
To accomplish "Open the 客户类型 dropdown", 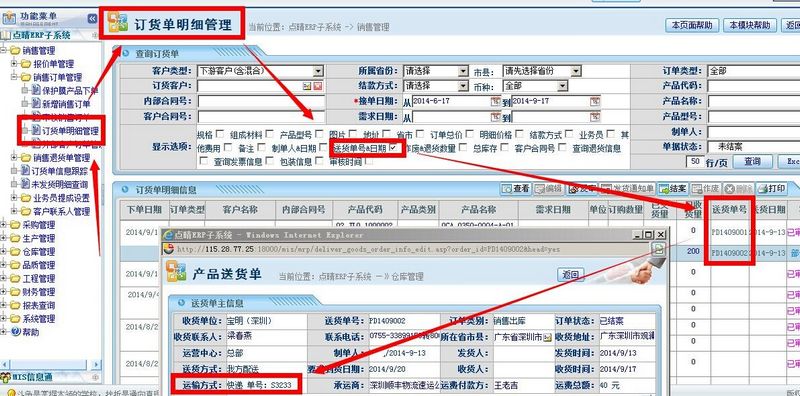I will 318,71.
